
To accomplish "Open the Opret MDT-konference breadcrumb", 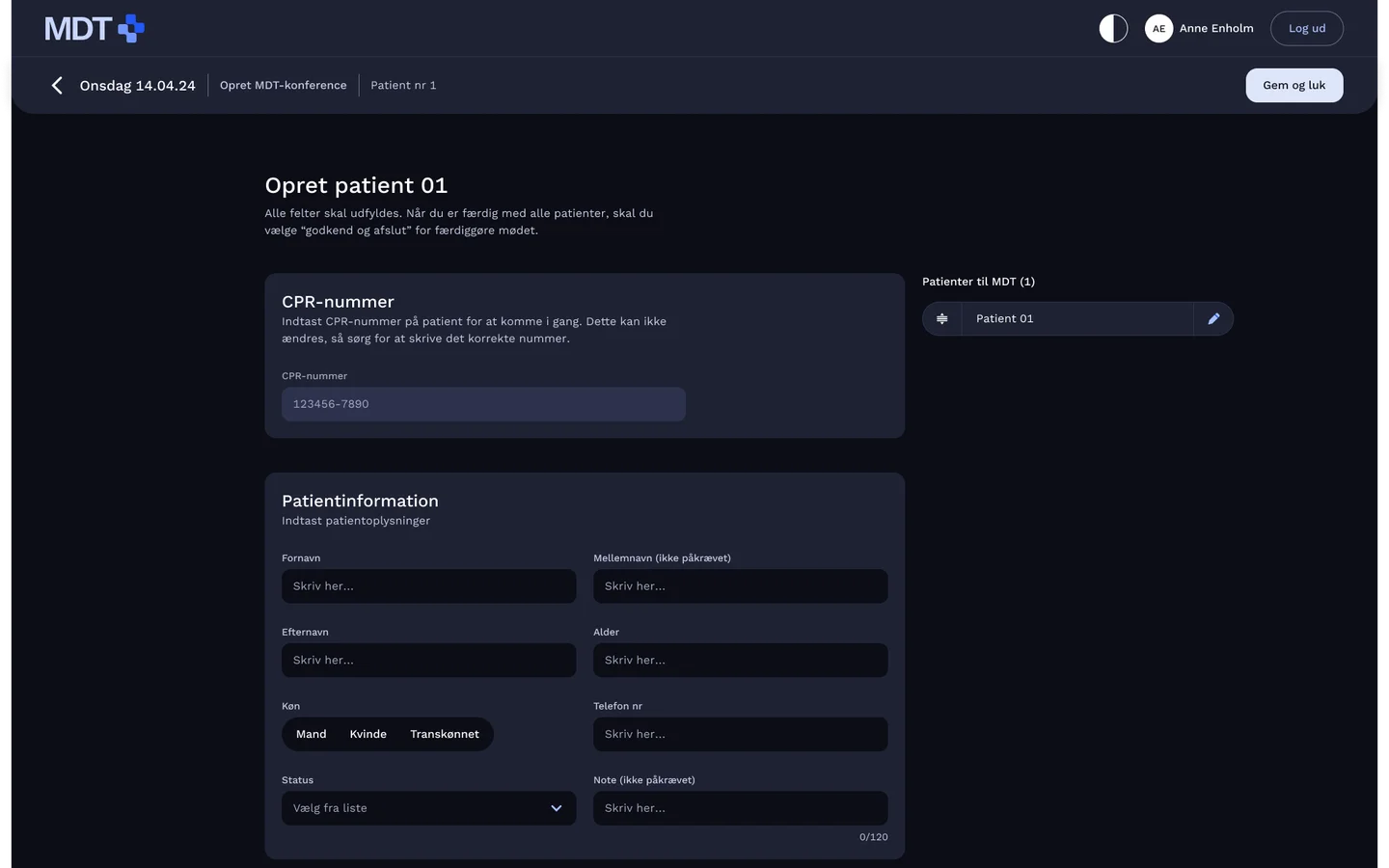I will click(x=284, y=86).
